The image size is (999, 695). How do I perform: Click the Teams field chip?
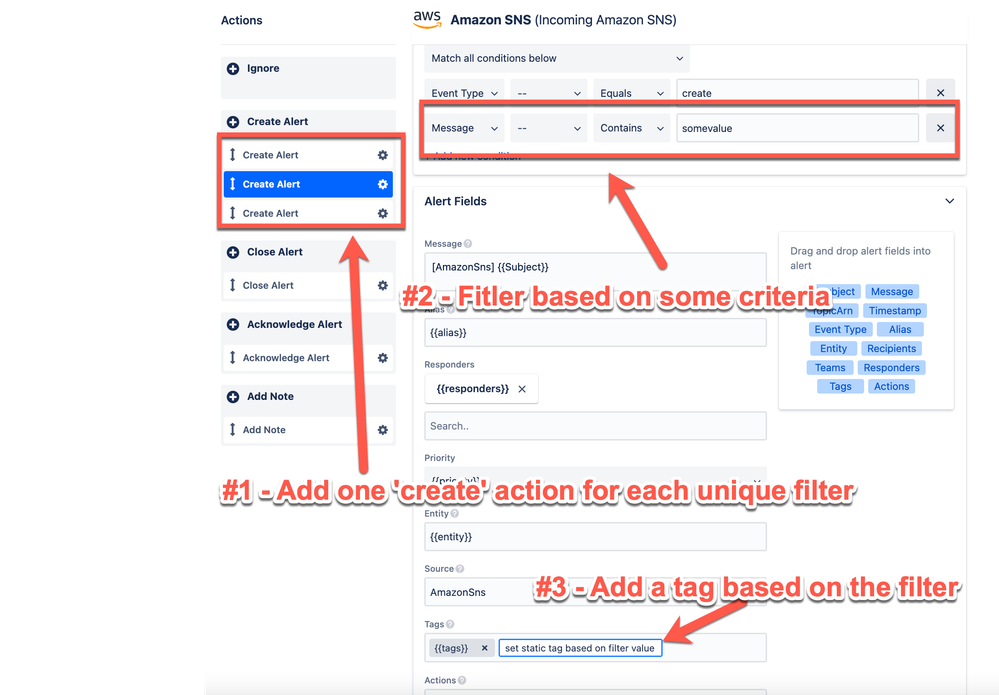tap(830, 368)
